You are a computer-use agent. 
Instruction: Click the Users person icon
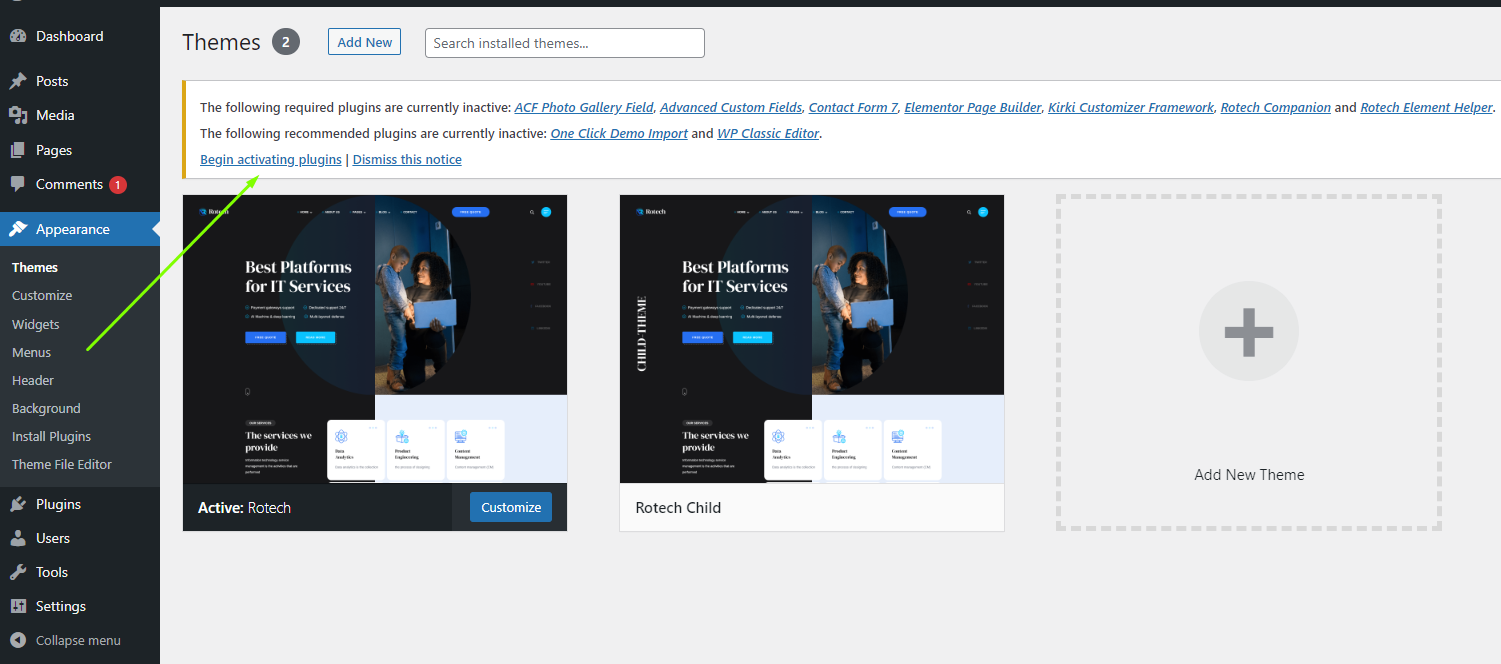pos(18,538)
